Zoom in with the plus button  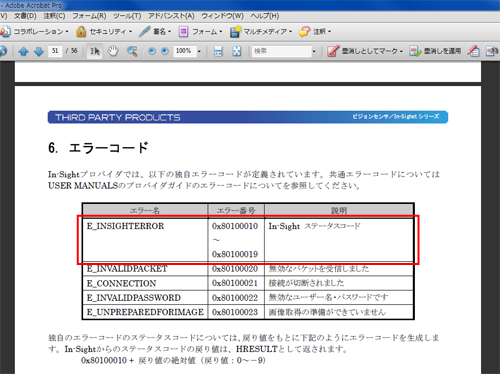pyautogui.click(x=165, y=51)
